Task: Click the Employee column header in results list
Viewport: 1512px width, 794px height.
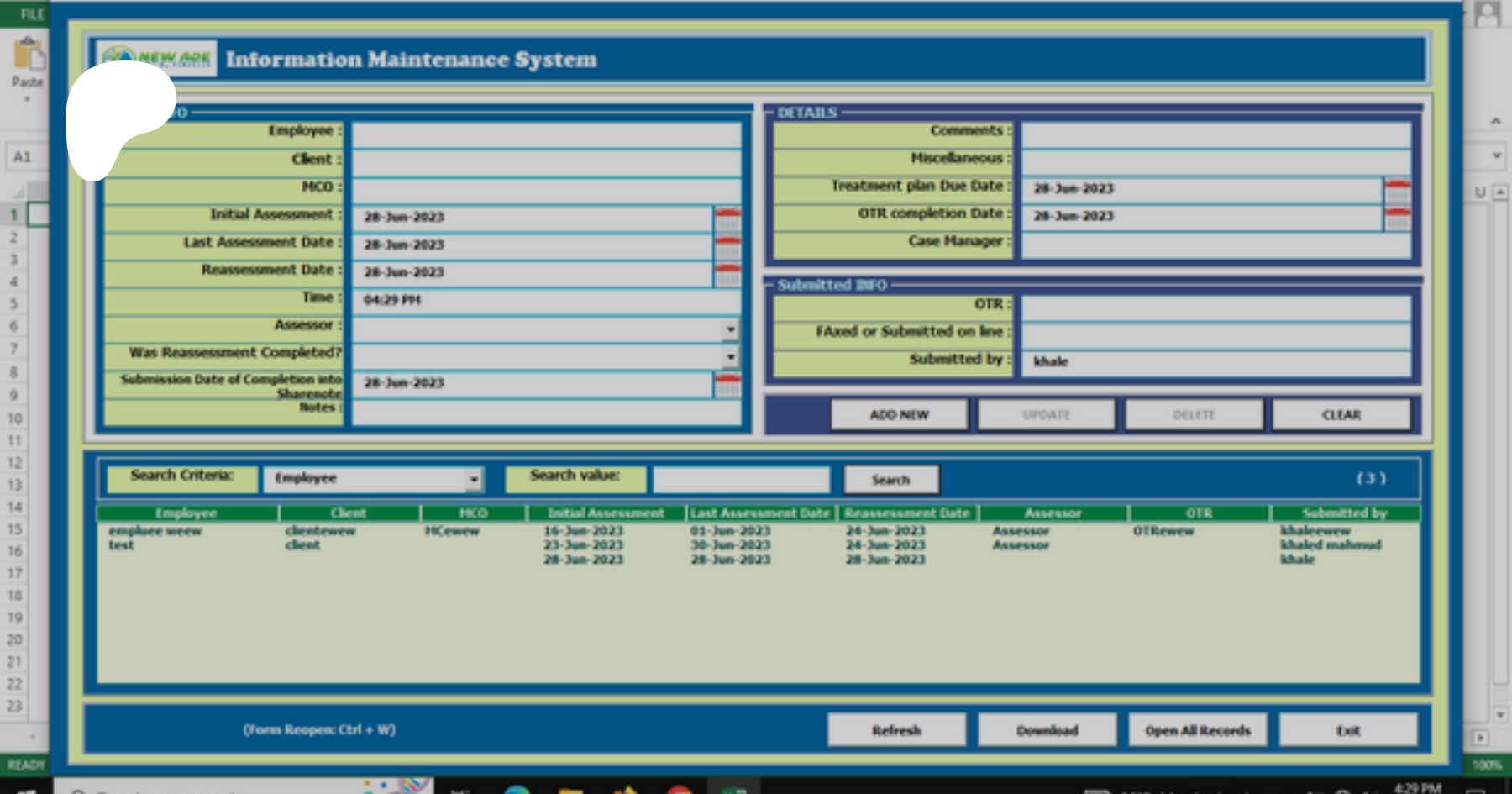Action: [186, 513]
